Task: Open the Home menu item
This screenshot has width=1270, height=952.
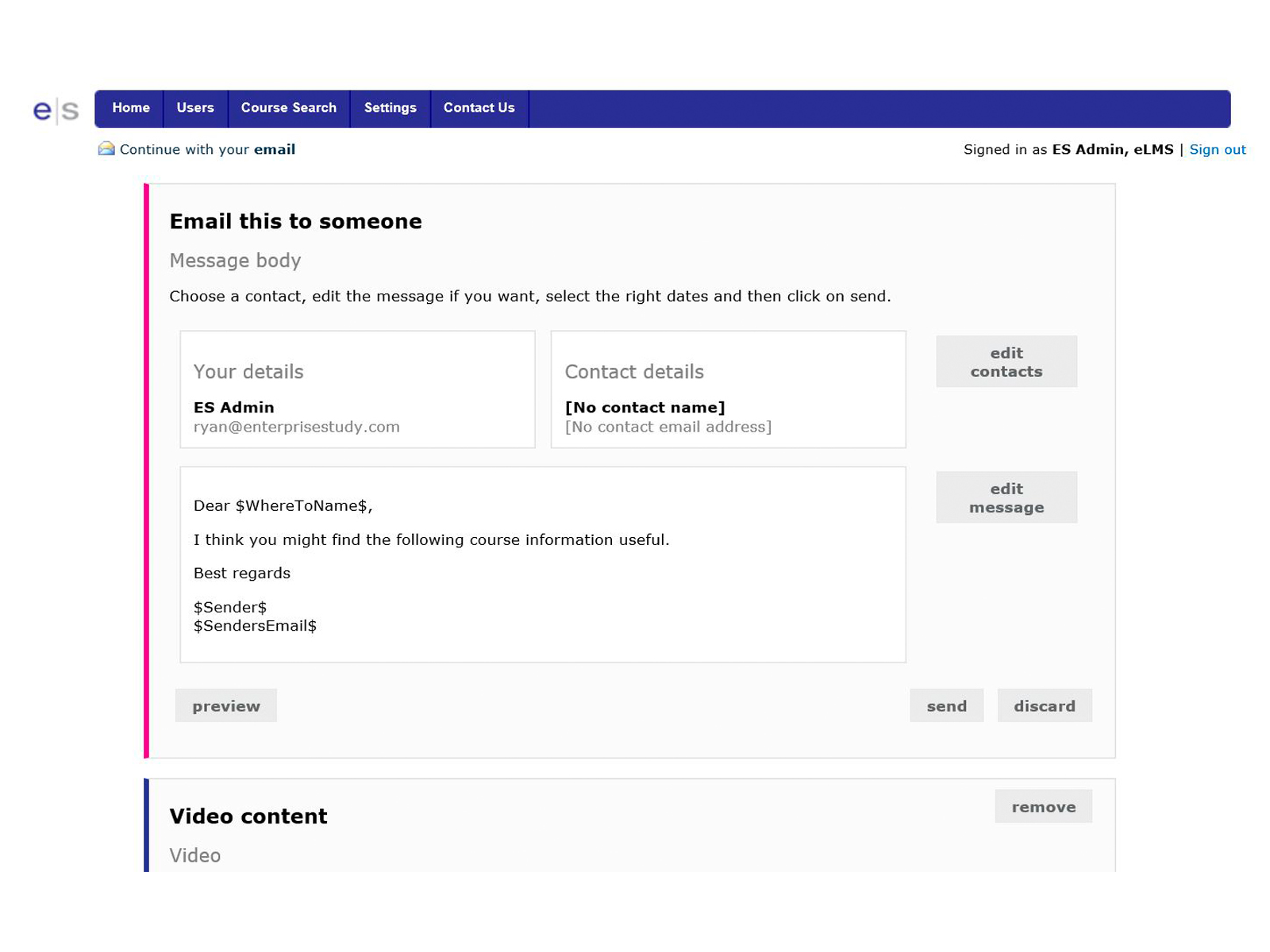Action: 131,108
